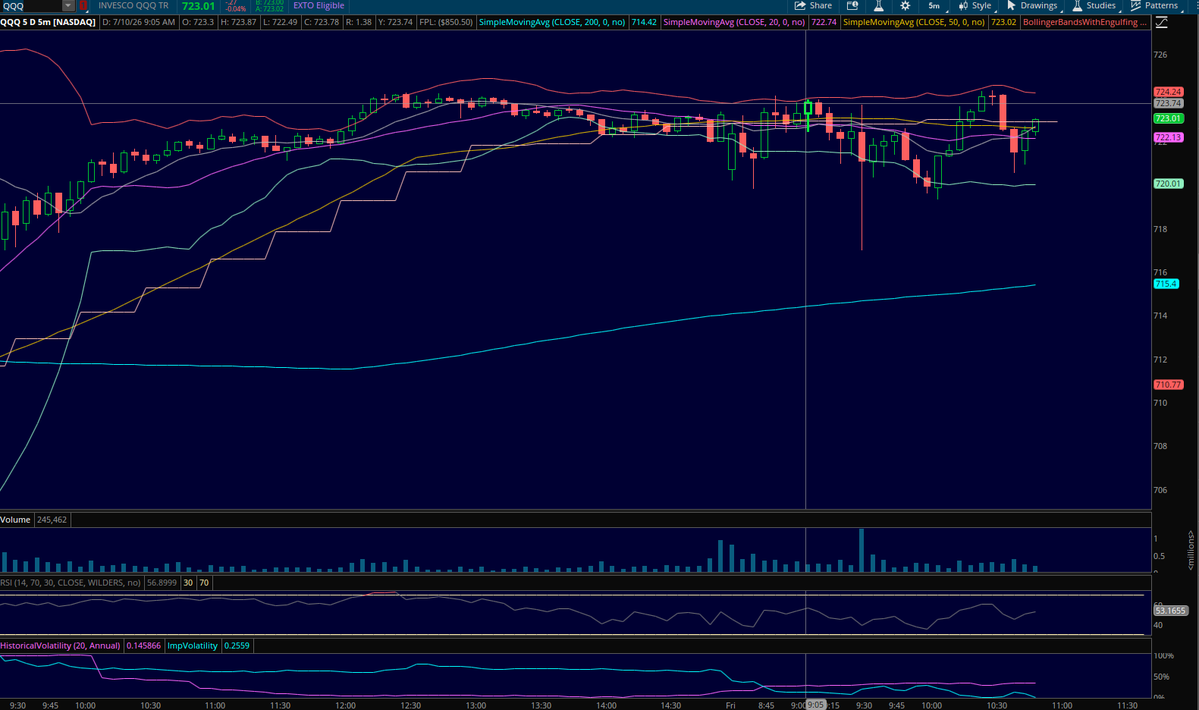Click the RSI 70 overbought value box

(x=204, y=582)
